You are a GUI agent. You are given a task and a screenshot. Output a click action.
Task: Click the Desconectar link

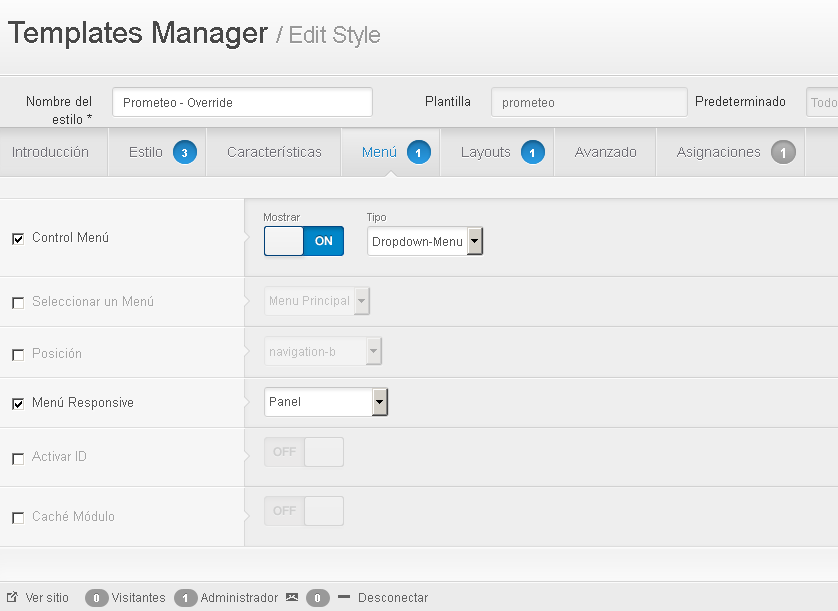pos(393,598)
